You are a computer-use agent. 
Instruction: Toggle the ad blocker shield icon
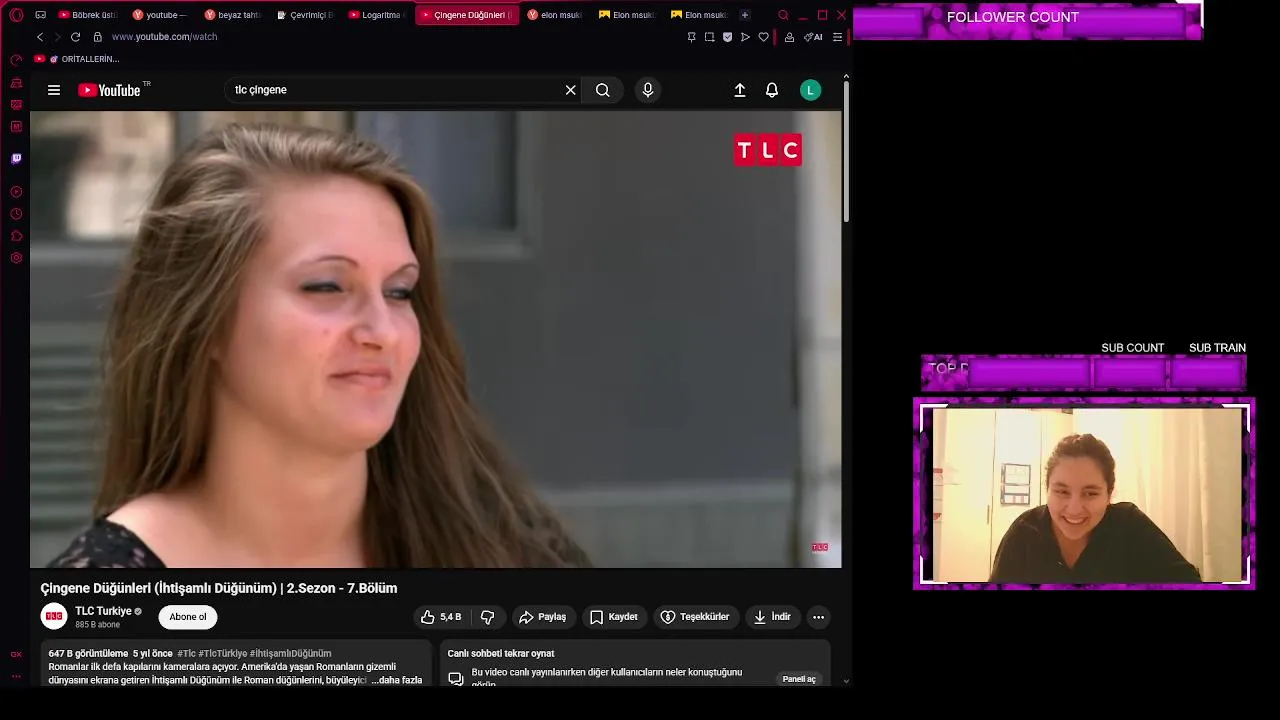coord(727,37)
